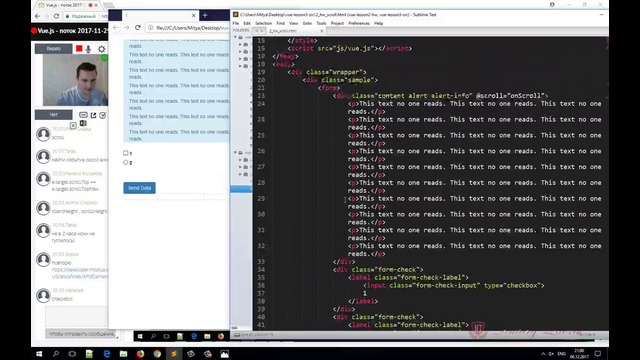Open the Preferences menu in Sublime Text
640x360 pixels.
[x=359, y=23]
